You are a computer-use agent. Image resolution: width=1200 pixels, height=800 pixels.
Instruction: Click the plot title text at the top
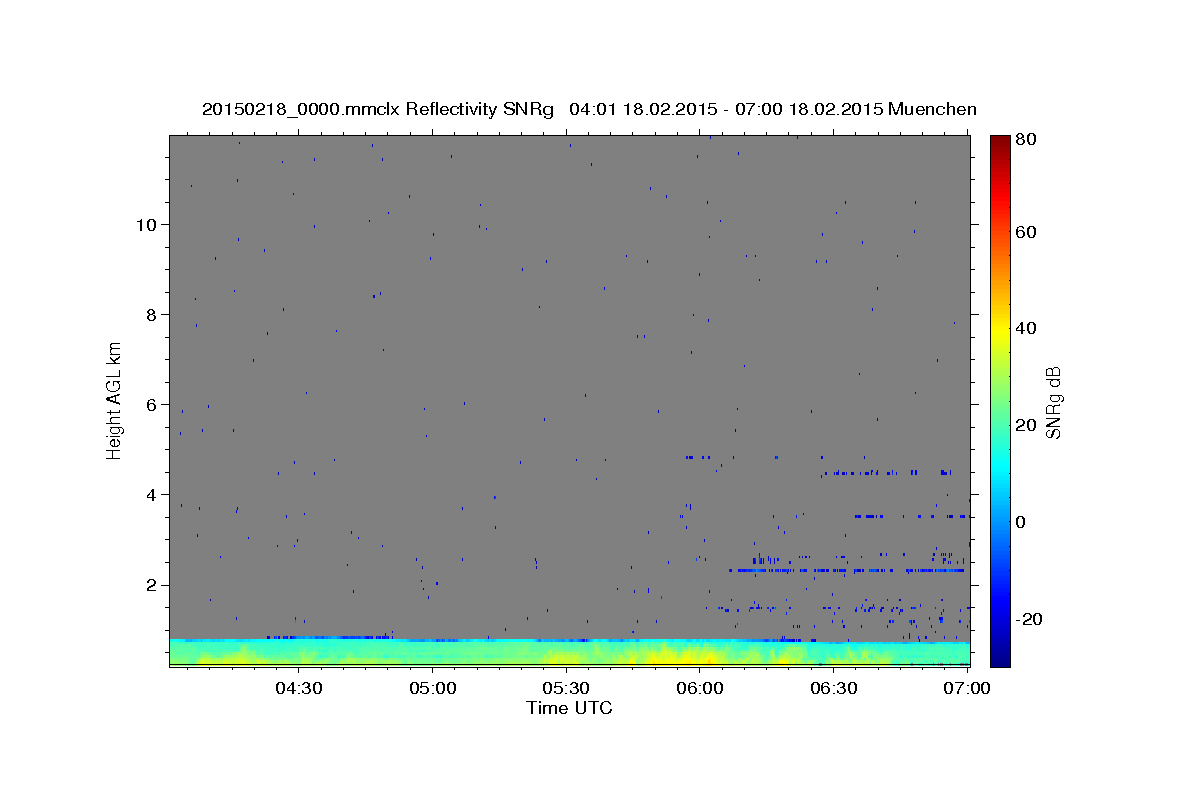click(x=589, y=109)
